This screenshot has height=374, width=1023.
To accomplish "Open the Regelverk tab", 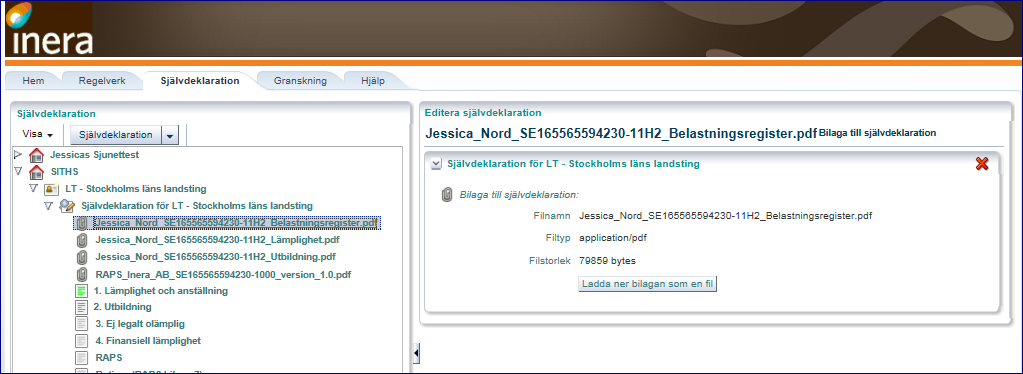I will point(101,81).
